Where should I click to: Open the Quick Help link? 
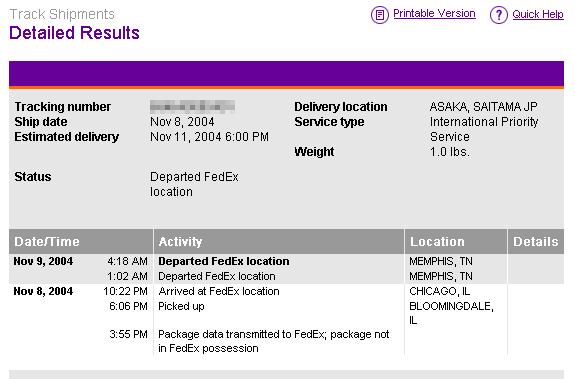point(538,14)
